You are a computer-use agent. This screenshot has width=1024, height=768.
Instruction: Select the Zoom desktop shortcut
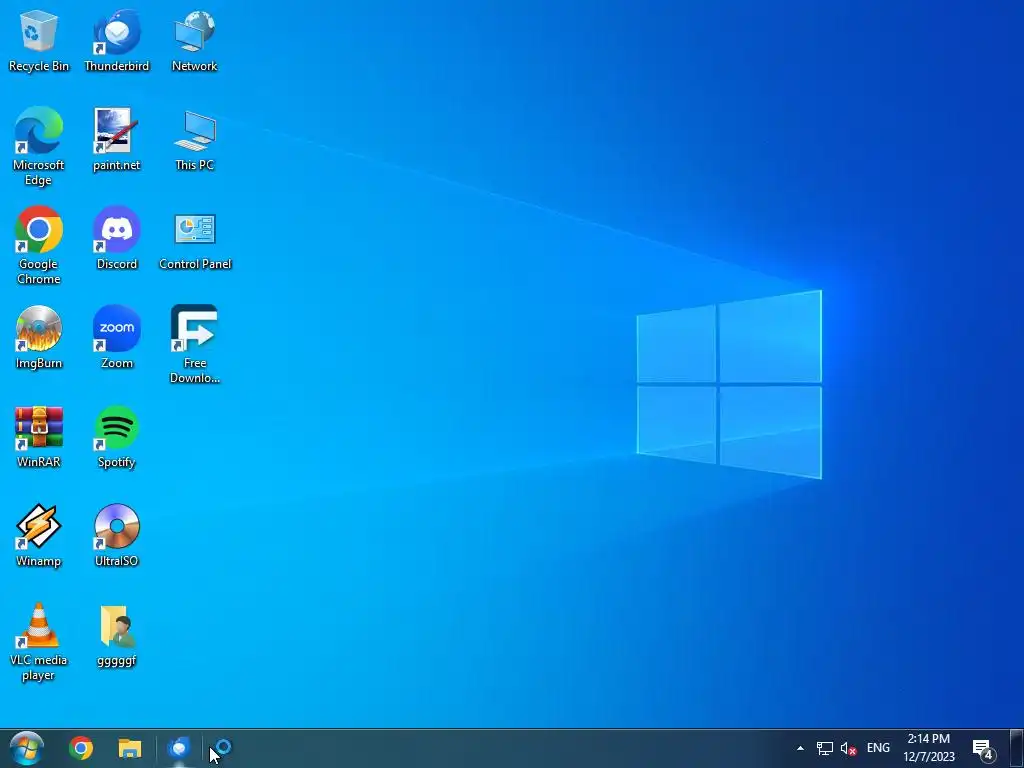pos(116,338)
